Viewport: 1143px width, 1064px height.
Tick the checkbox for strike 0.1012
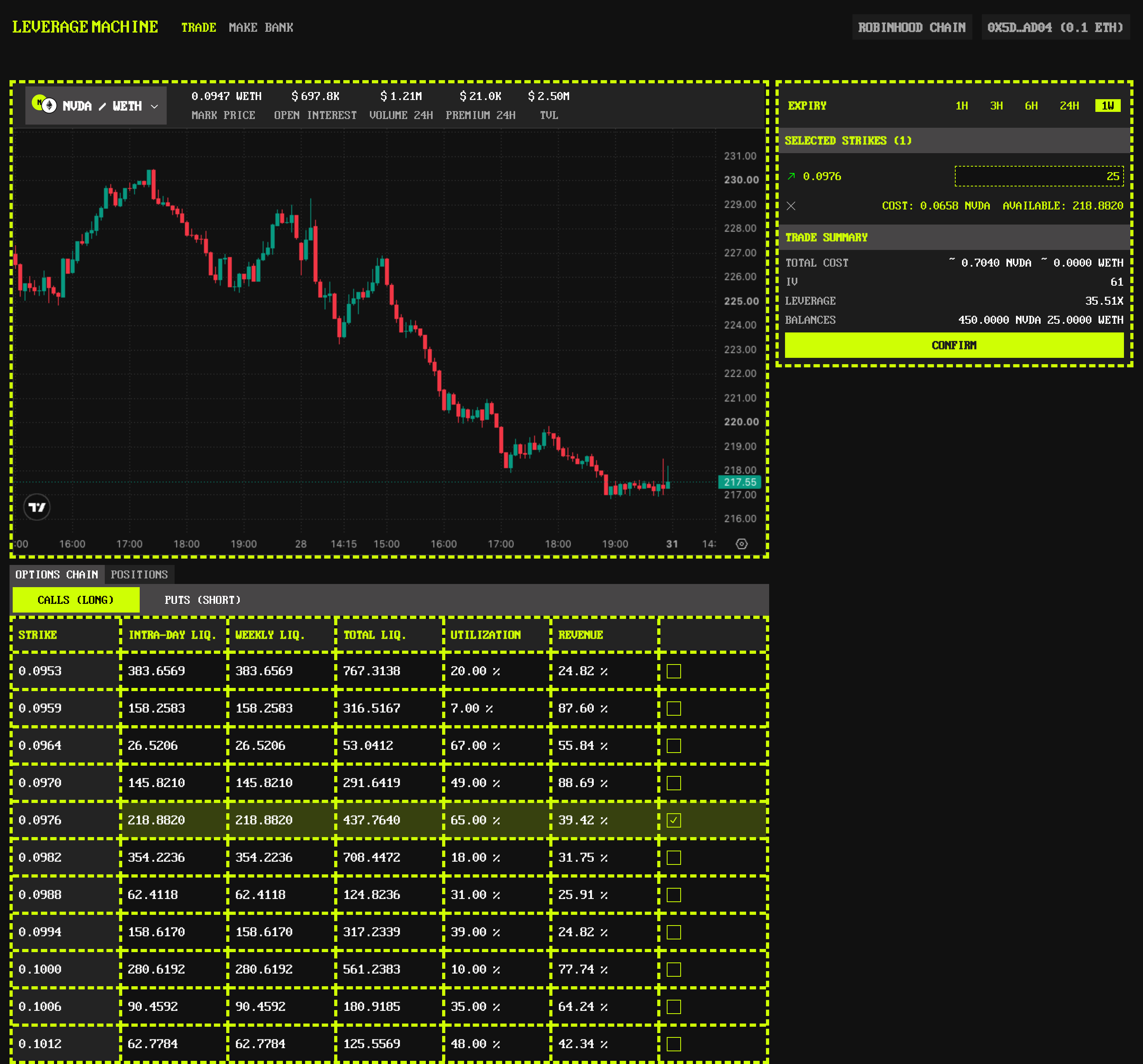point(674,1044)
